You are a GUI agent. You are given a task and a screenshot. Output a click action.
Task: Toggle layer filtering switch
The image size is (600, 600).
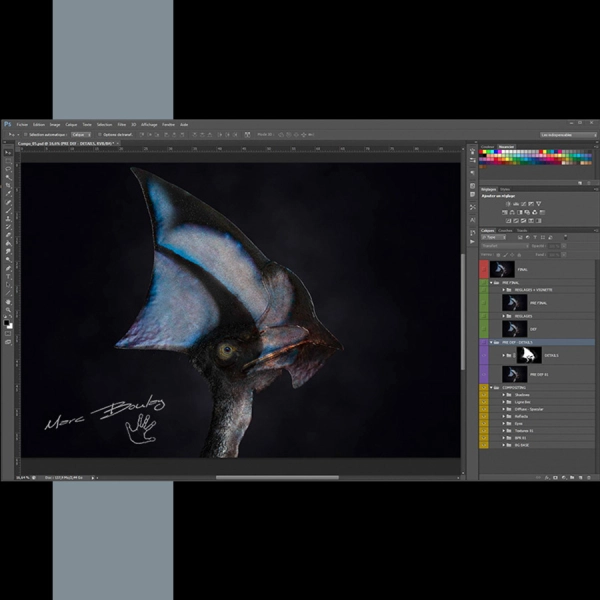pyautogui.click(x=566, y=238)
